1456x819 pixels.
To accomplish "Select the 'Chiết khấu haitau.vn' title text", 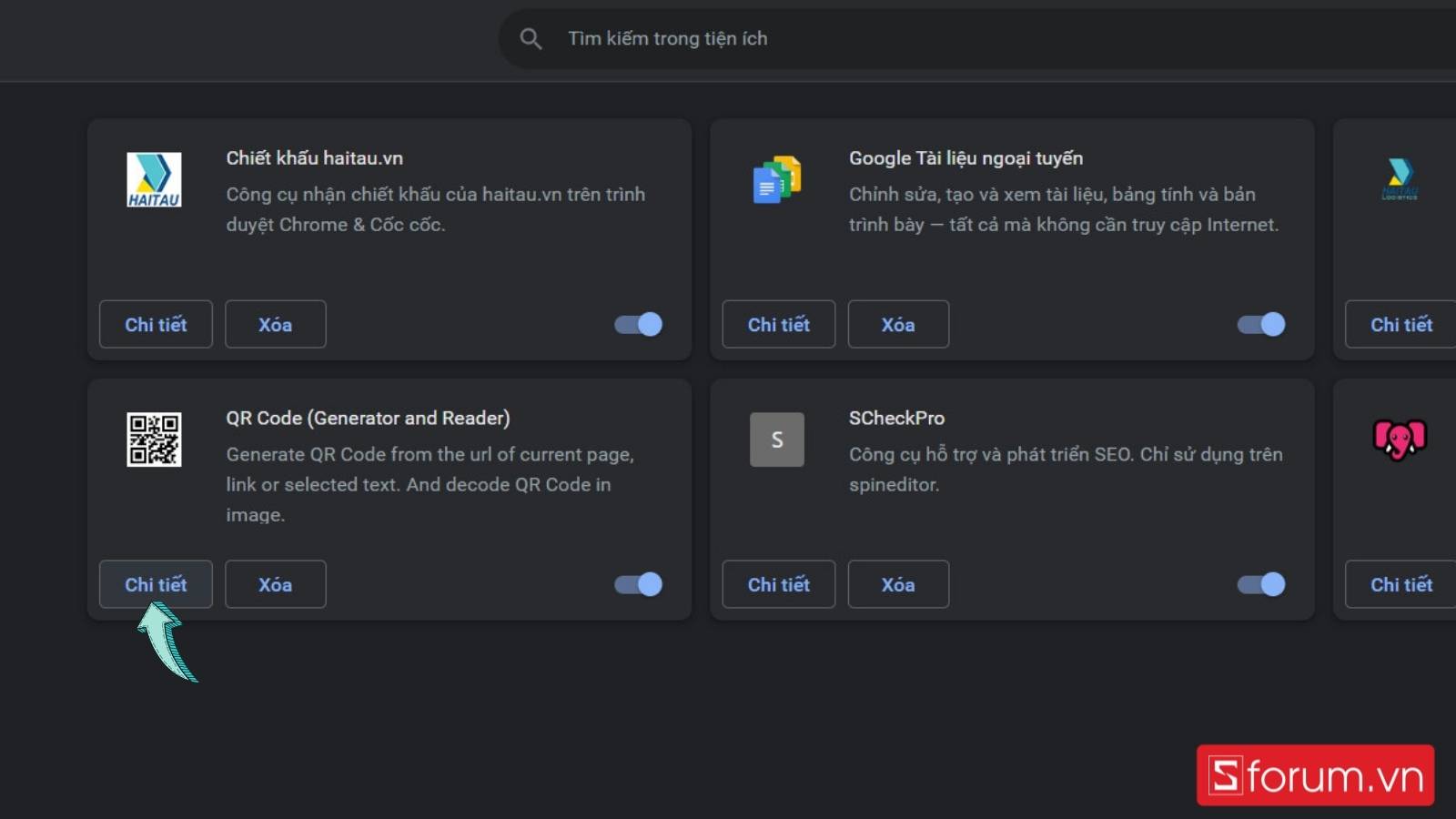I will [x=315, y=157].
